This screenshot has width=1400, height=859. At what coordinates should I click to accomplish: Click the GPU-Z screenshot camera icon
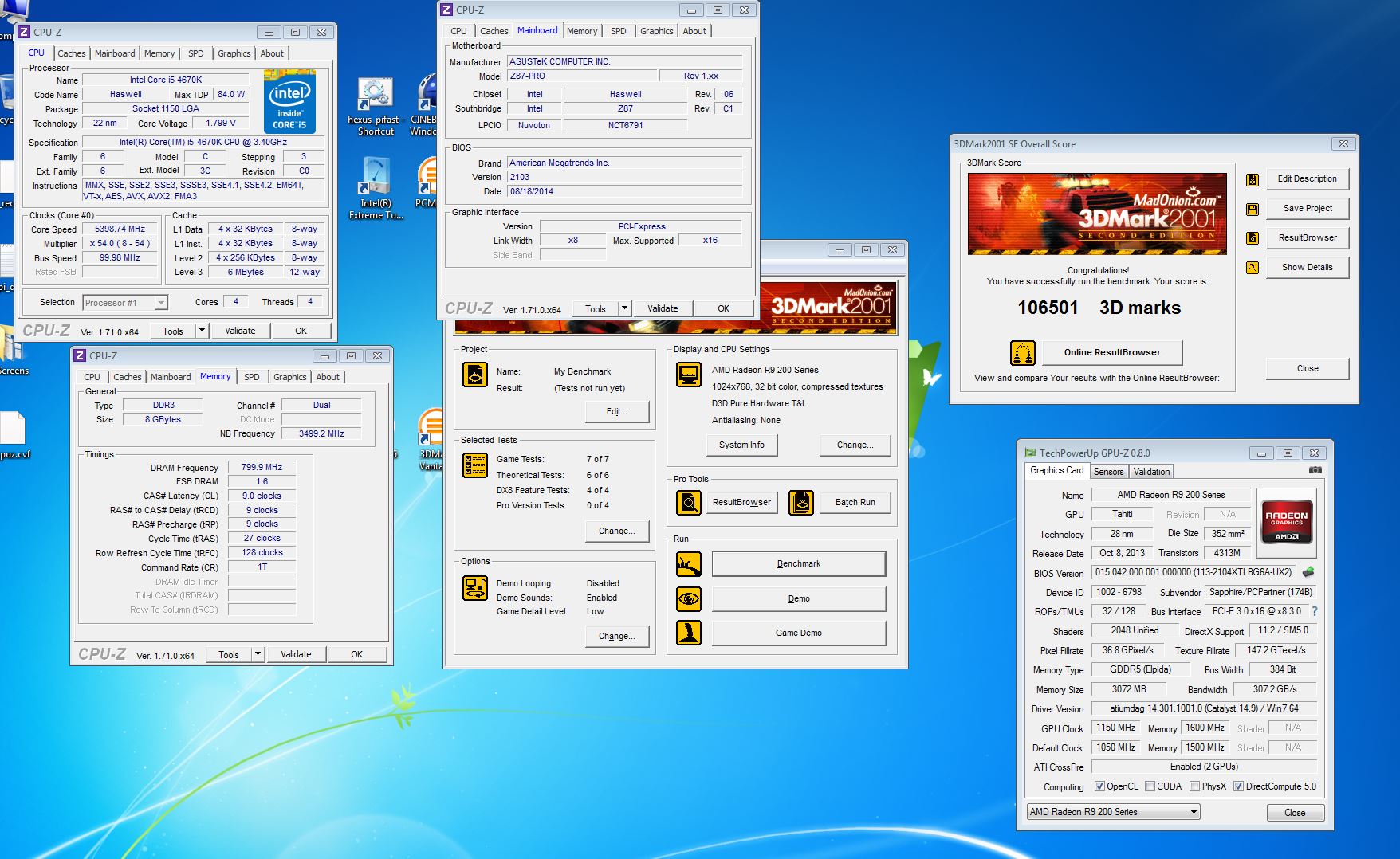pos(1315,470)
